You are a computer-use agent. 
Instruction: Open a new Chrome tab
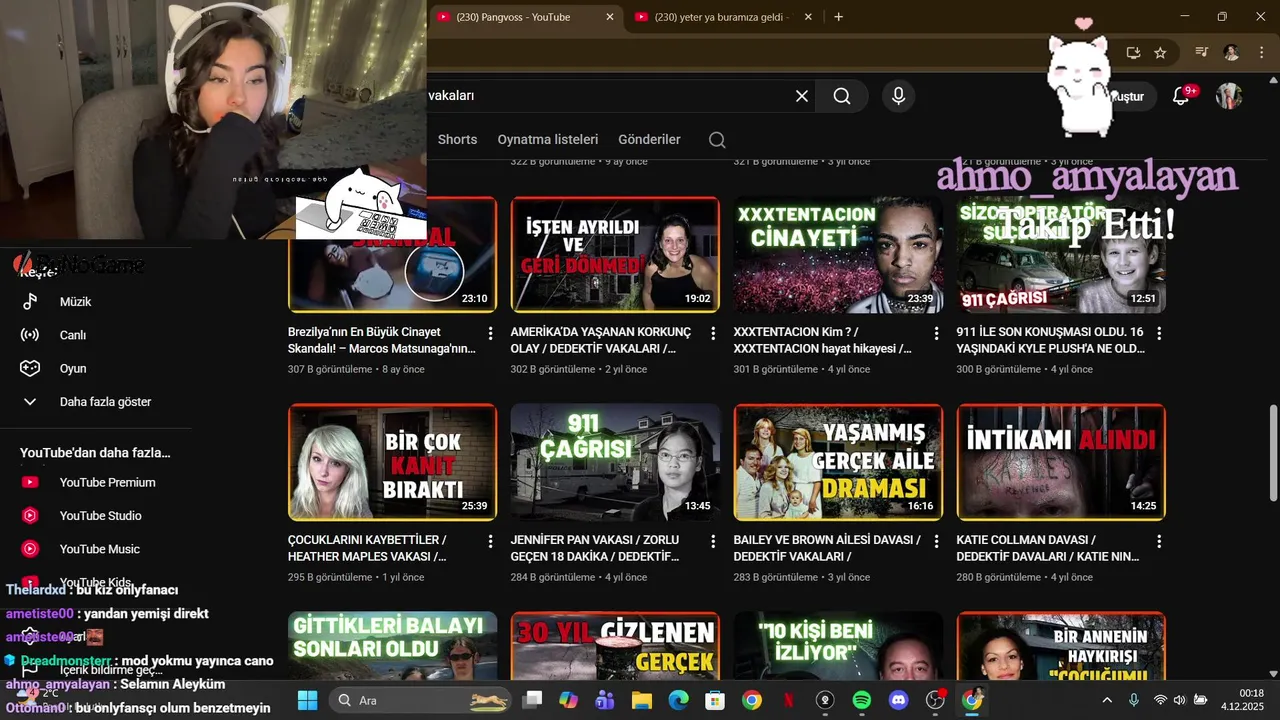[x=838, y=17]
